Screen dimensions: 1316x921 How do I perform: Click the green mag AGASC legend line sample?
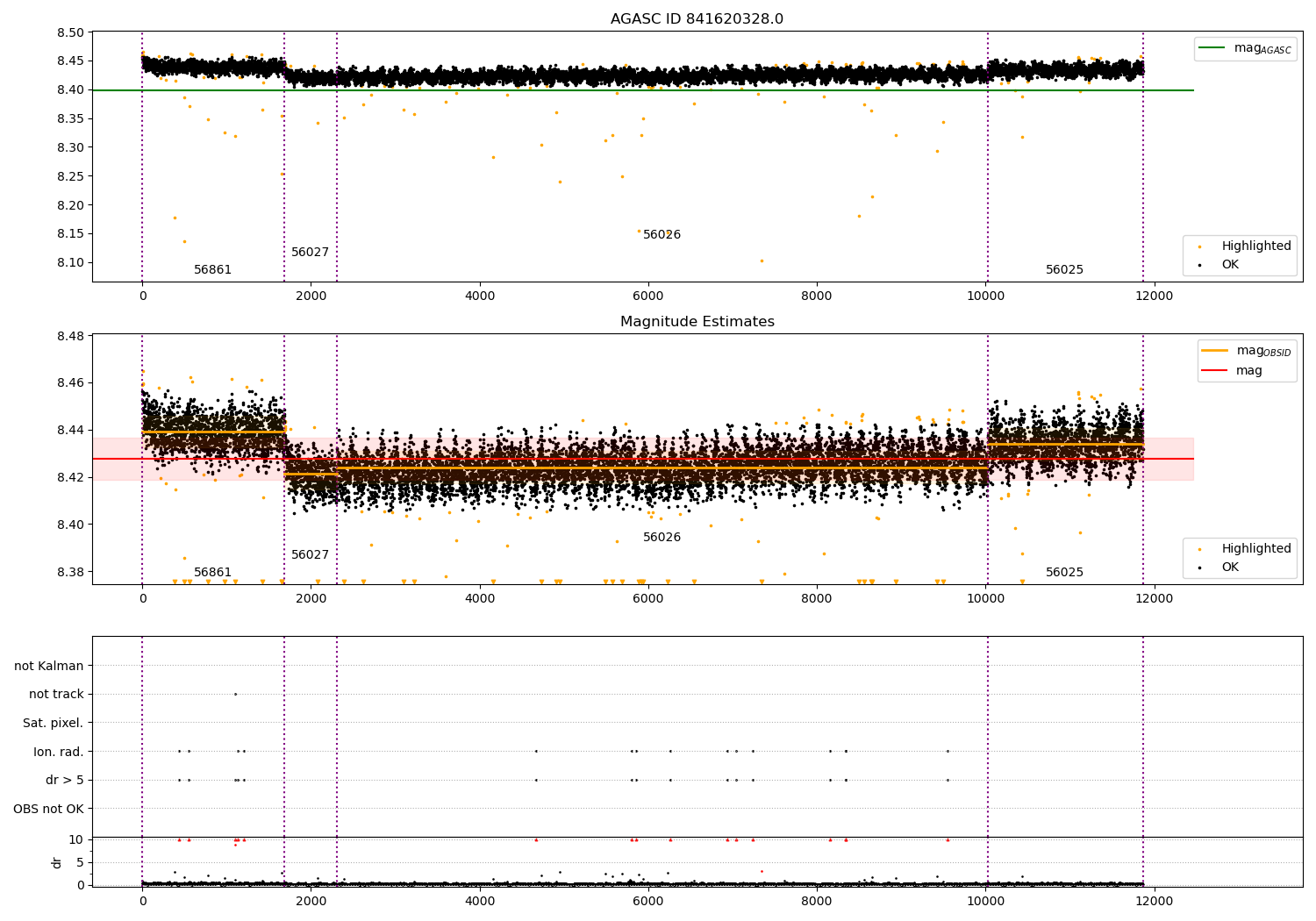click(x=1213, y=47)
